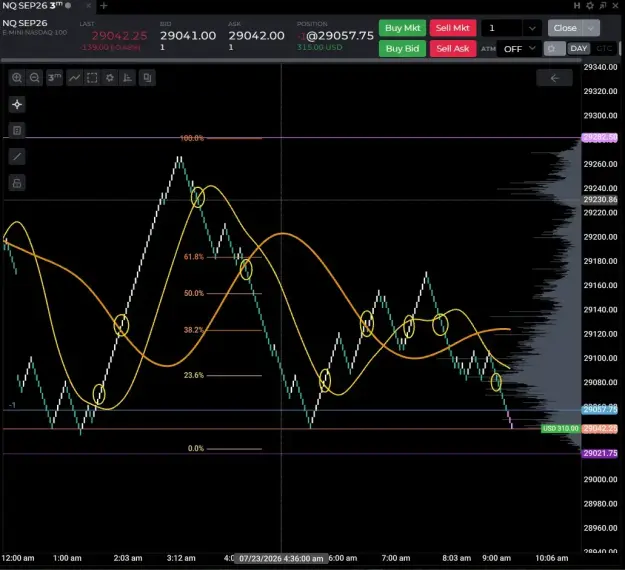This screenshot has height=570, width=625.
Task: Click Buy Mkt button
Action: [403, 28]
